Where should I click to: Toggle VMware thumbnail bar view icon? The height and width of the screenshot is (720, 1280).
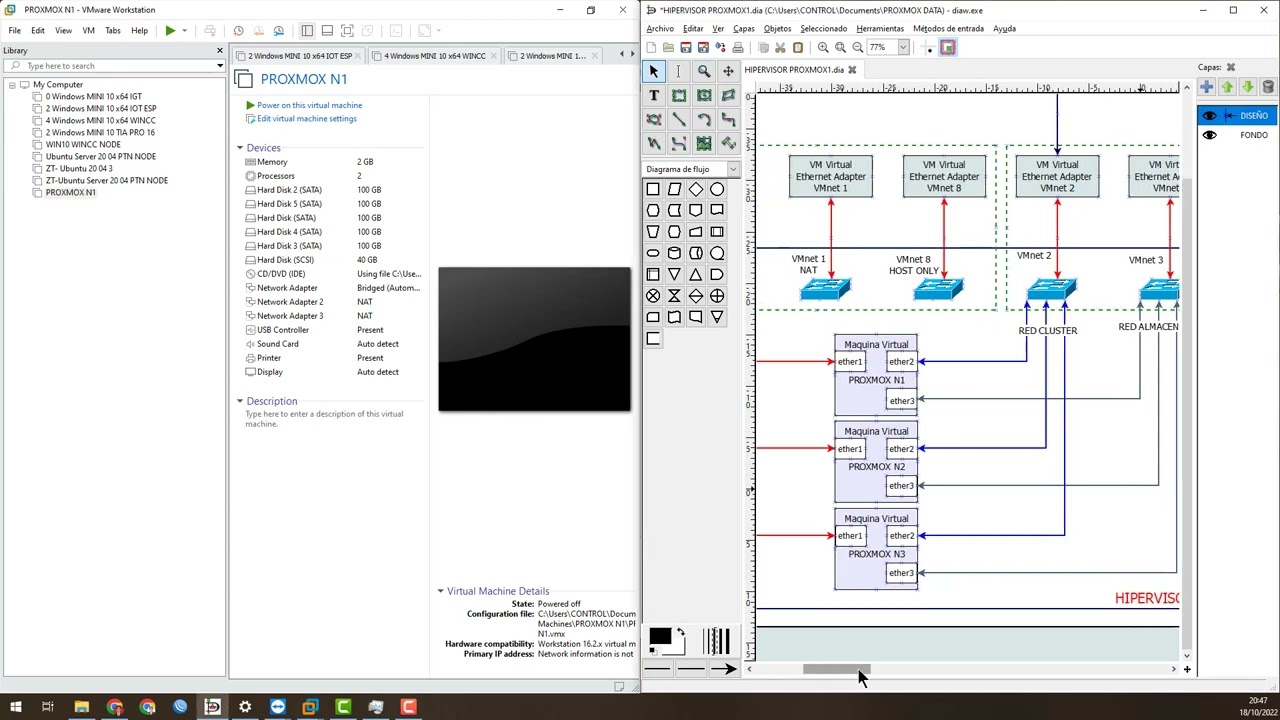[x=327, y=31]
